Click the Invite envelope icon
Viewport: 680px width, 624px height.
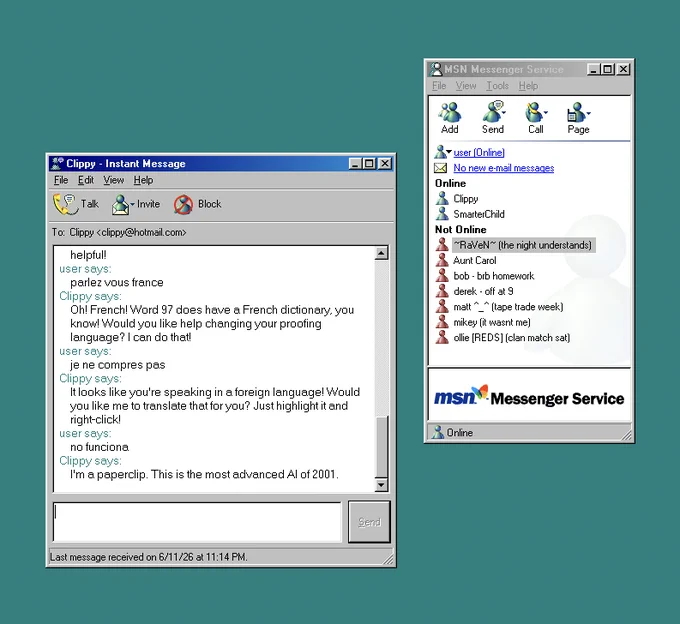click(120, 205)
